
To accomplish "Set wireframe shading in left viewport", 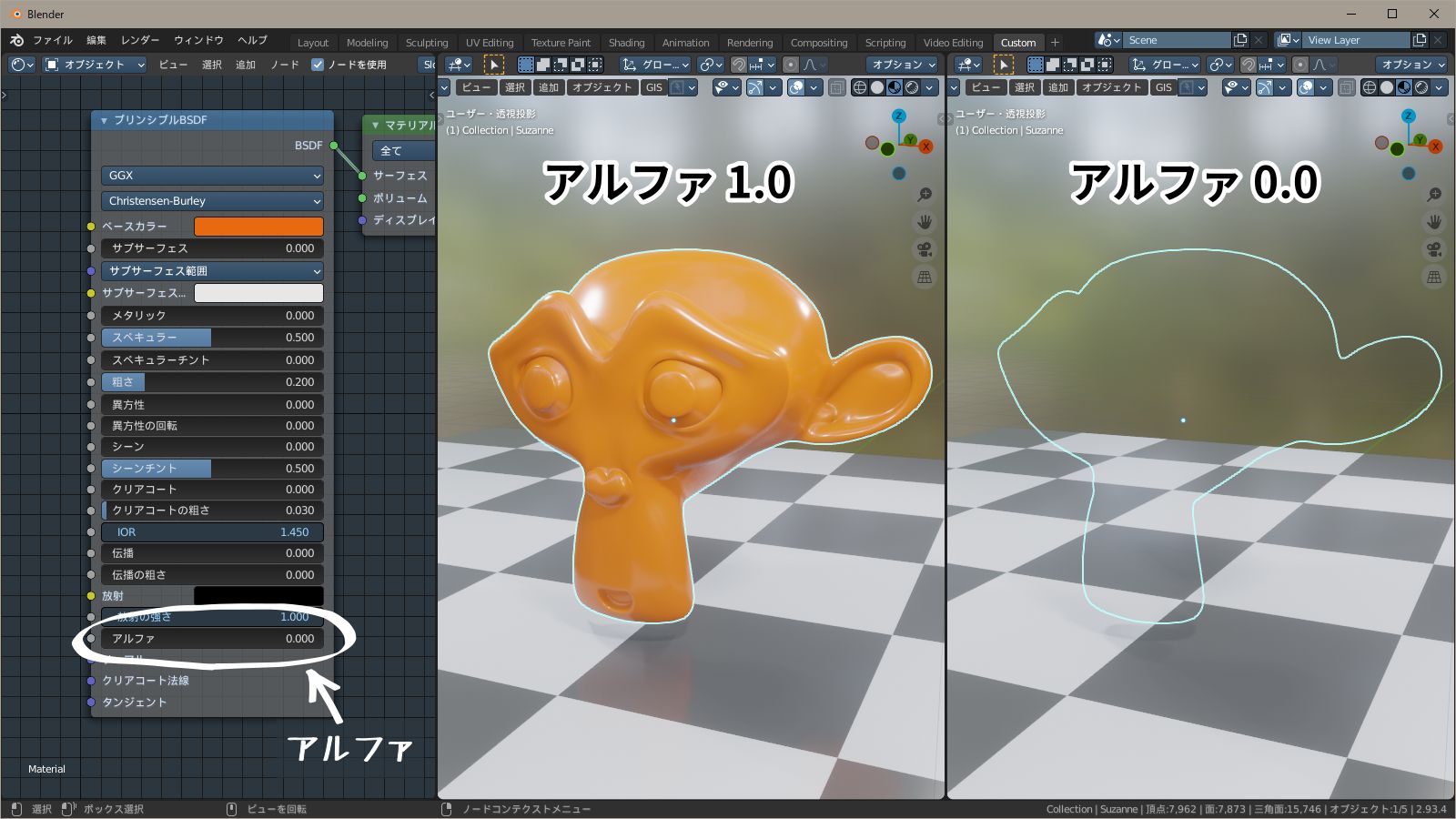I will 860,87.
